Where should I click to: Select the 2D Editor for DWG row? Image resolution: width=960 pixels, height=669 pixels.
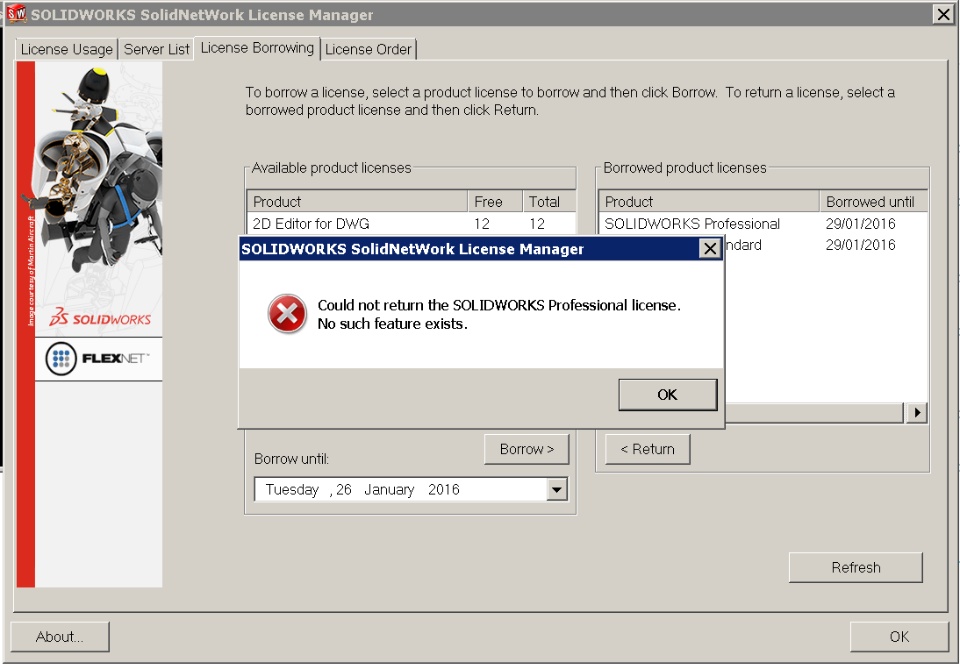coord(411,223)
